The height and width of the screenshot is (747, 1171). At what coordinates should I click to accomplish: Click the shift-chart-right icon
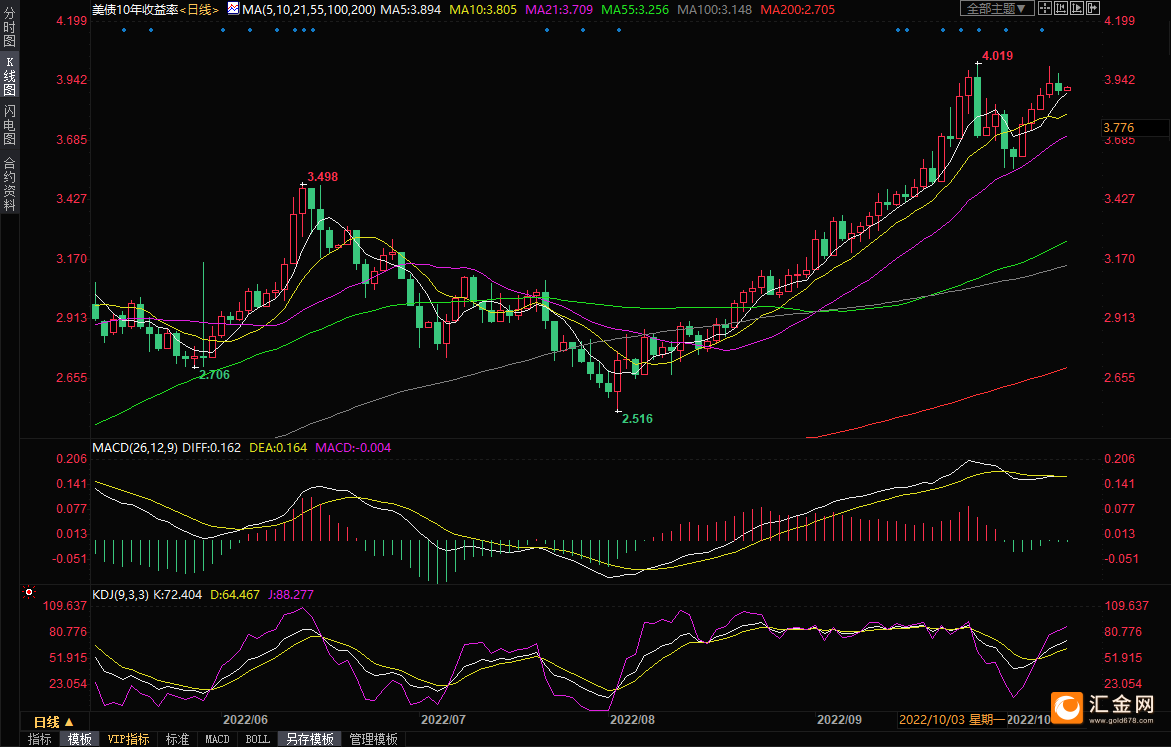point(1093,8)
